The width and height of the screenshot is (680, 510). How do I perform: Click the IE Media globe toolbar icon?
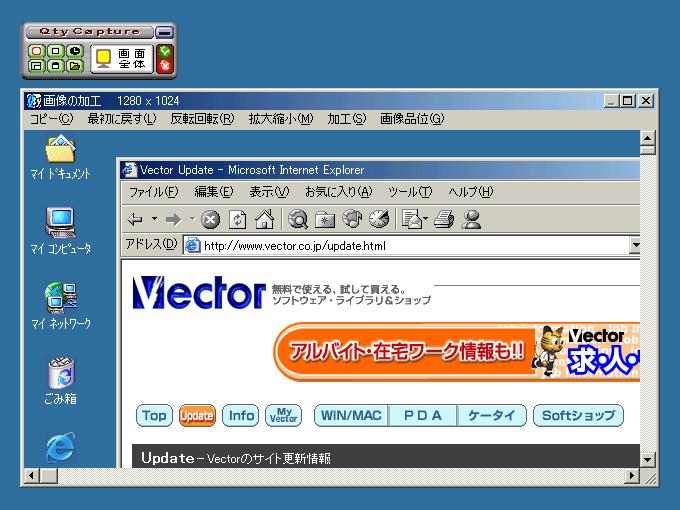(x=352, y=219)
